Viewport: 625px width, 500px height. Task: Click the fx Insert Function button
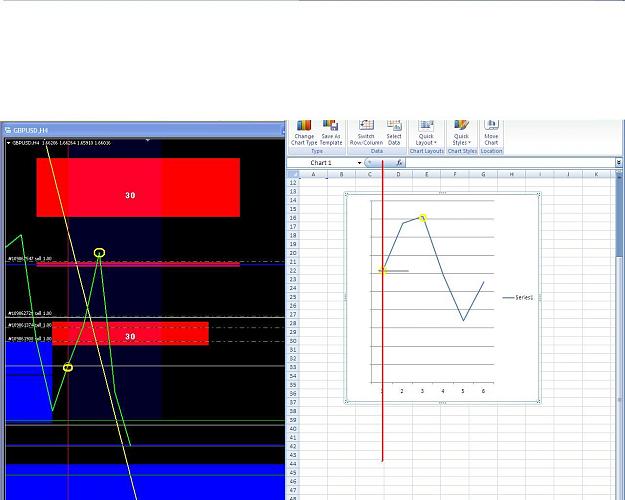(399, 163)
